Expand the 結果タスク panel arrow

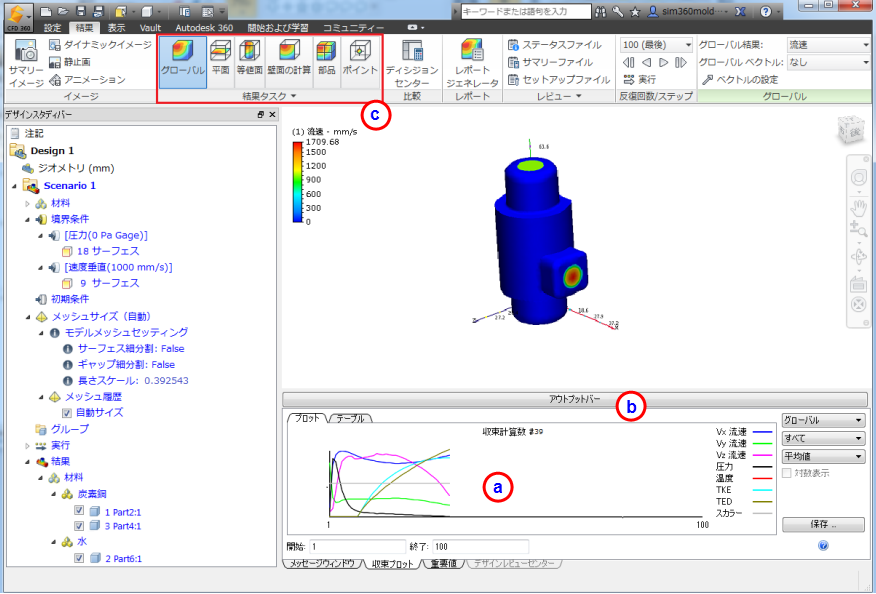(x=294, y=96)
